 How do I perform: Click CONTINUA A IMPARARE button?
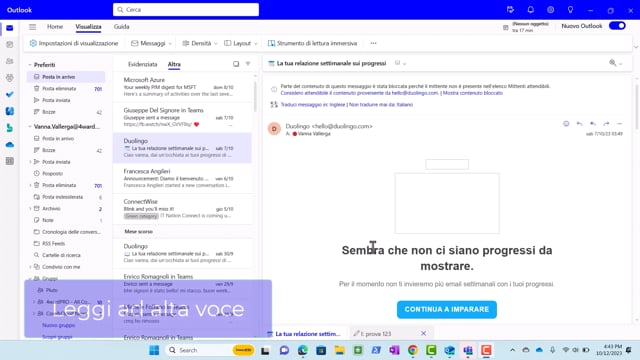point(447,309)
